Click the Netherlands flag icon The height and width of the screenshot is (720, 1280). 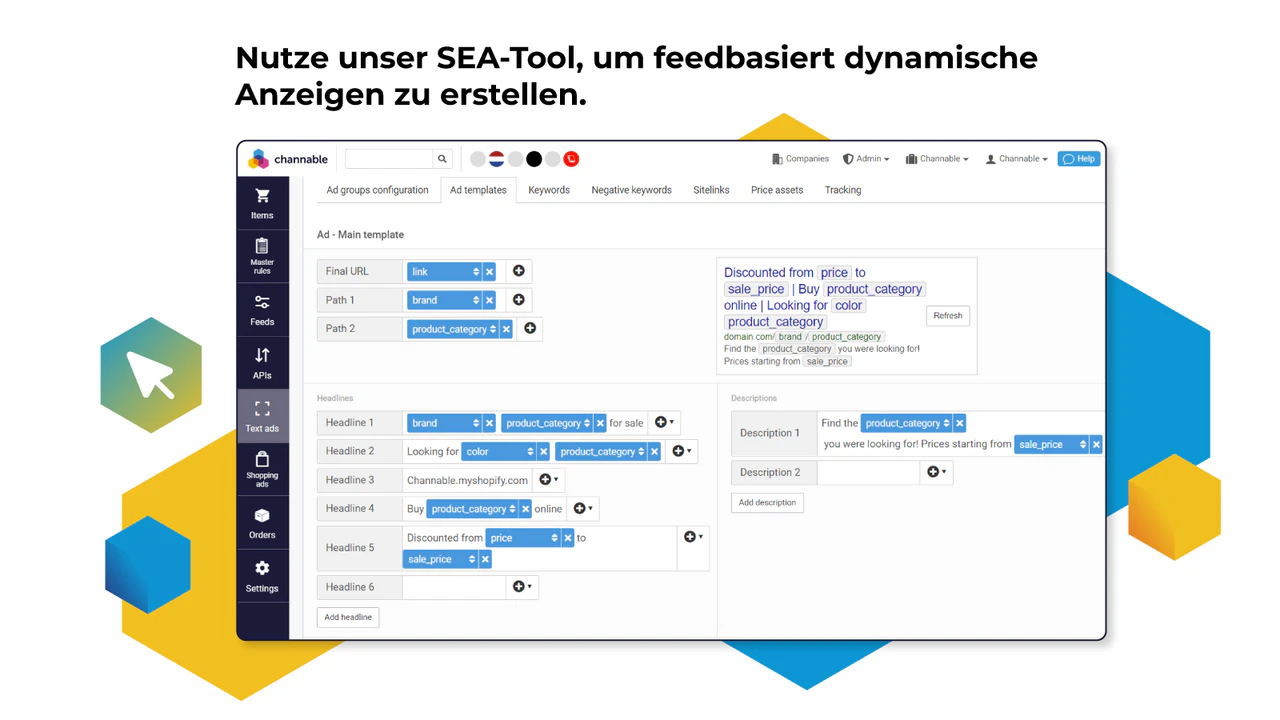tap(496, 159)
